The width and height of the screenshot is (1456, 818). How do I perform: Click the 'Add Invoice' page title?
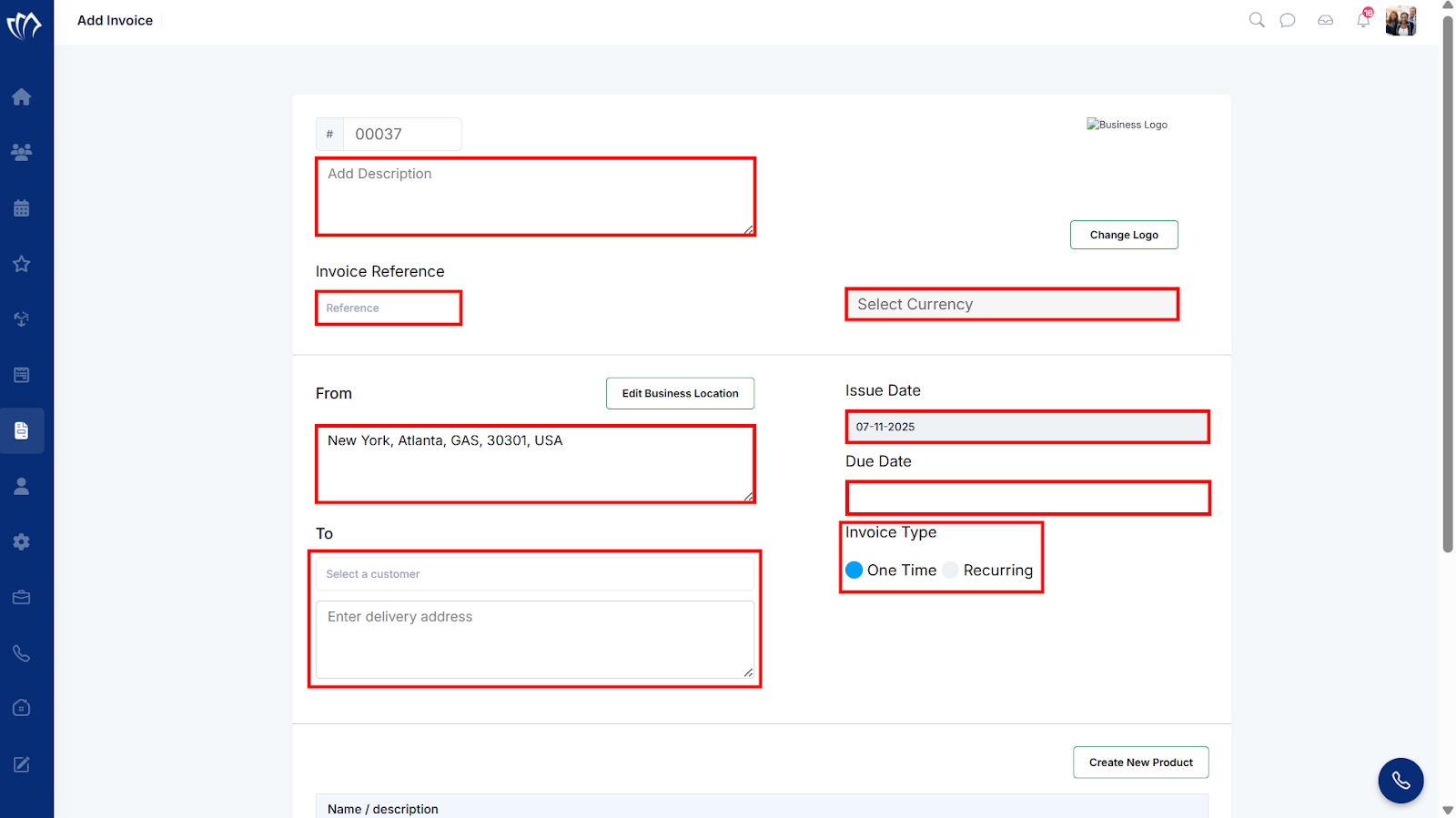coord(115,20)
